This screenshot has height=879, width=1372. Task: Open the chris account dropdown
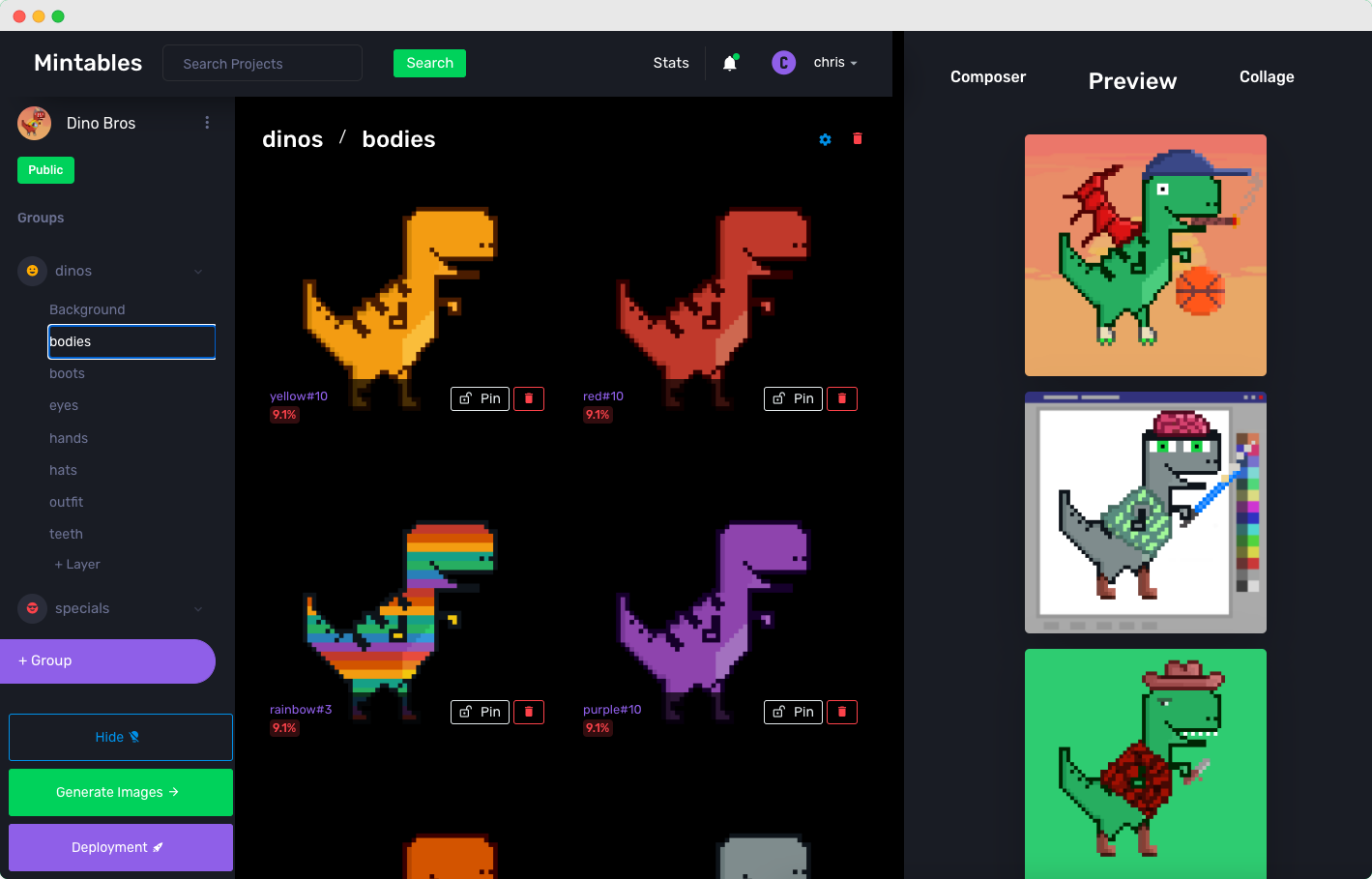[835, 62]
